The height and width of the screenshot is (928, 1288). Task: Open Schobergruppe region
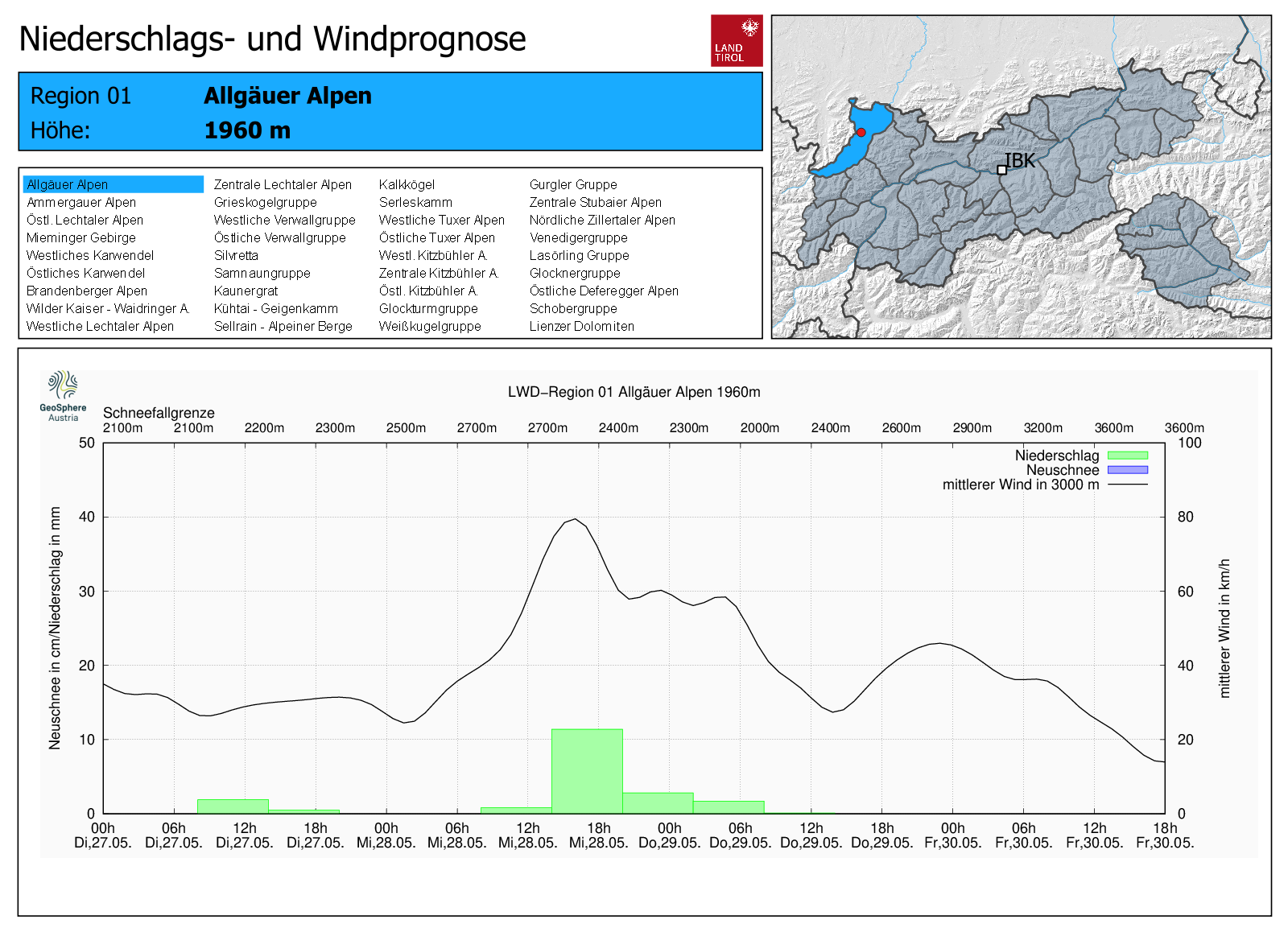click(573, 308)
